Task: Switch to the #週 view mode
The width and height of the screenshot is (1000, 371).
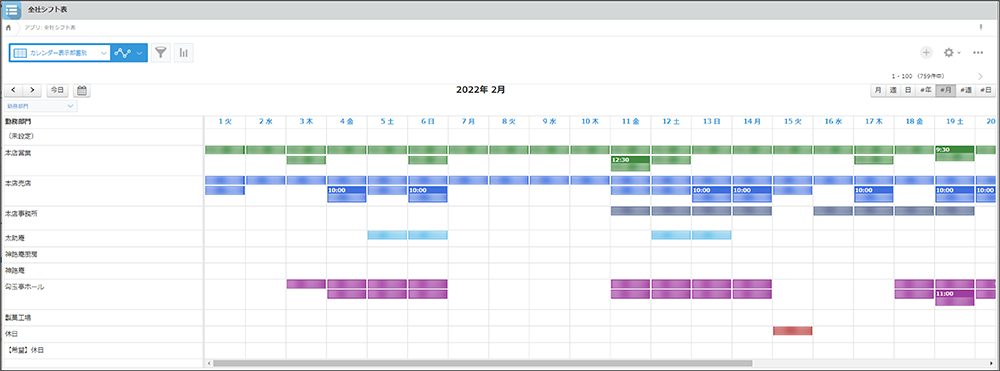Action: (x=966, y=91)
